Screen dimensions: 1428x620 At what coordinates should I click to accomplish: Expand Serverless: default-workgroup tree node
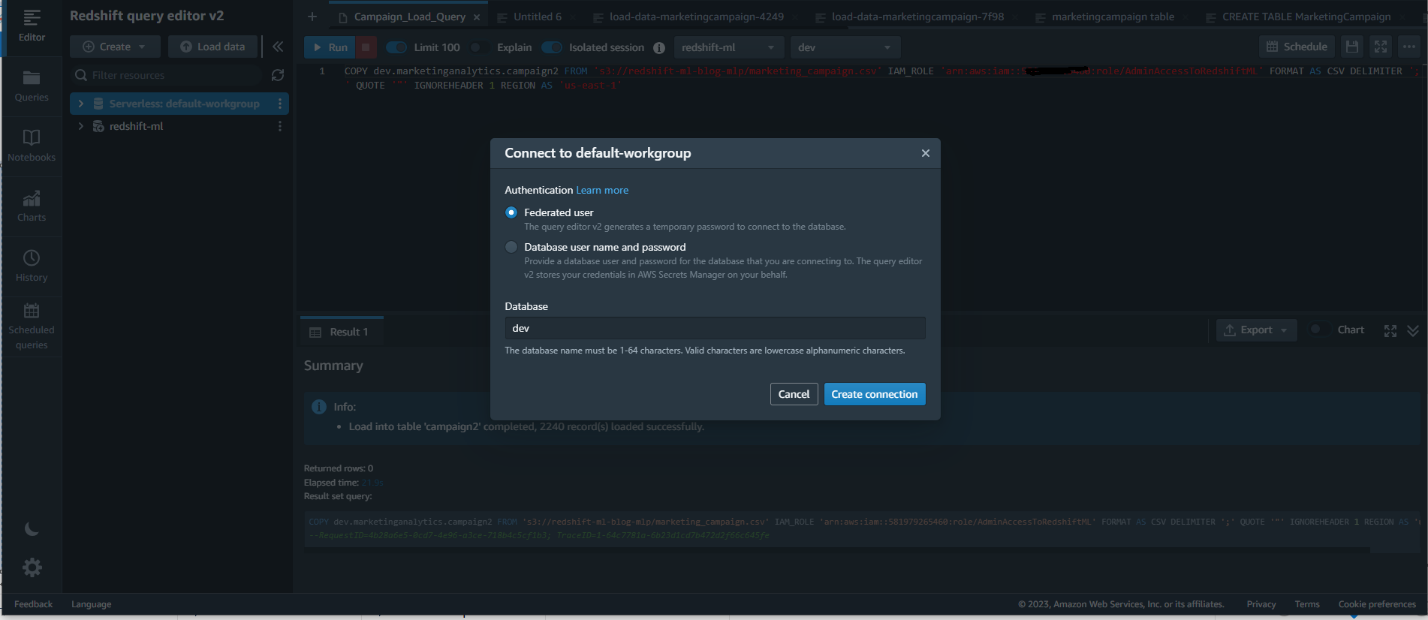point(80,104)
